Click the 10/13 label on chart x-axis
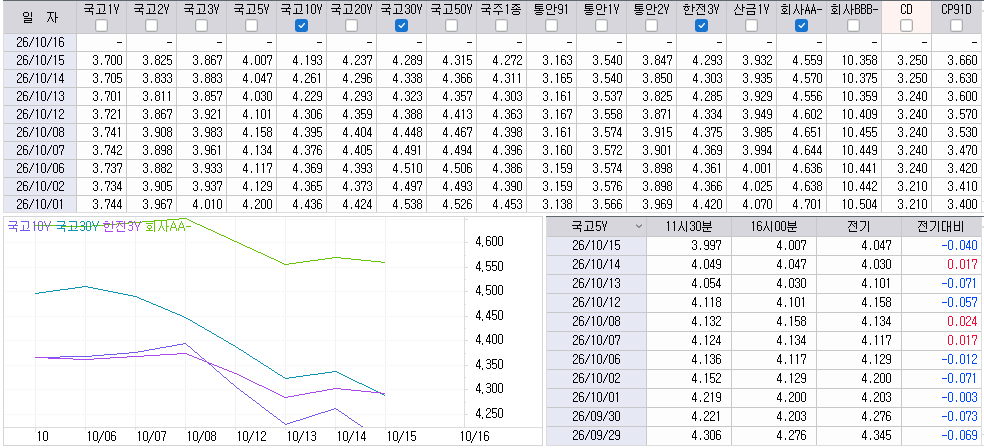The height and width of the screenshot is (448, 984). [301, 436]
